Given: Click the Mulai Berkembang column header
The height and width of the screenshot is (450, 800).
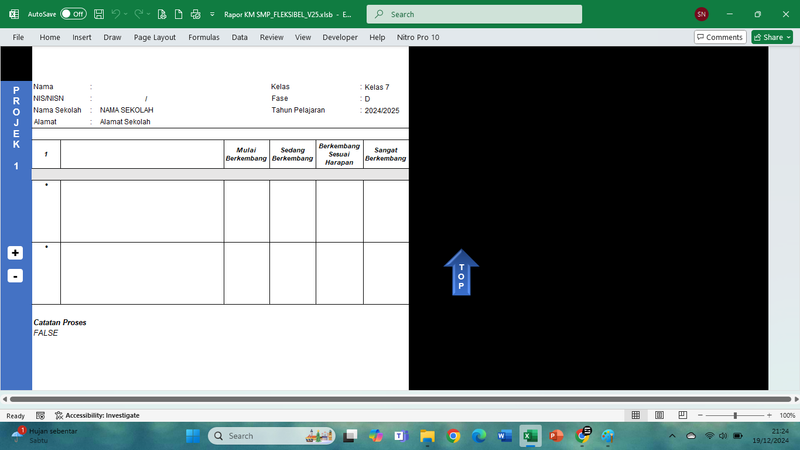Looking at the screenshot, I should click(x=246, y=154).
